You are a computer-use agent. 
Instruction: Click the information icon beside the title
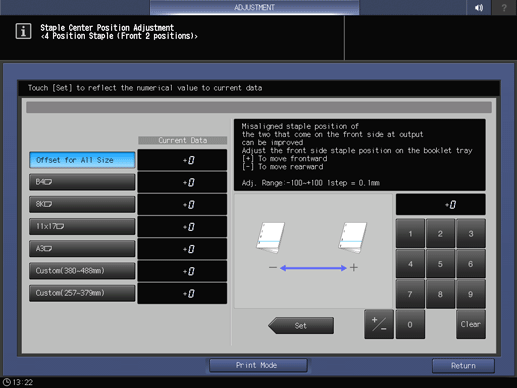[23, 32]
